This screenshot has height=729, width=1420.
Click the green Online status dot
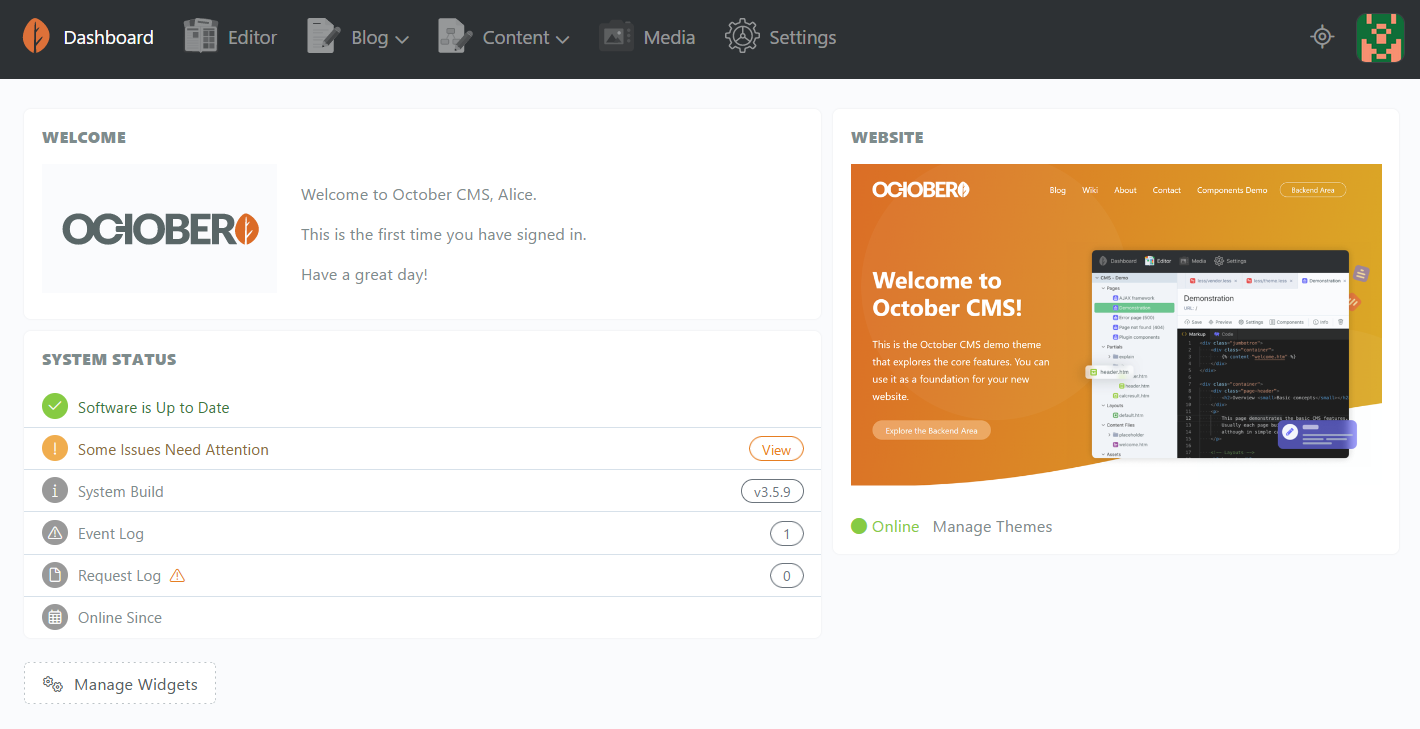(859, 526)
